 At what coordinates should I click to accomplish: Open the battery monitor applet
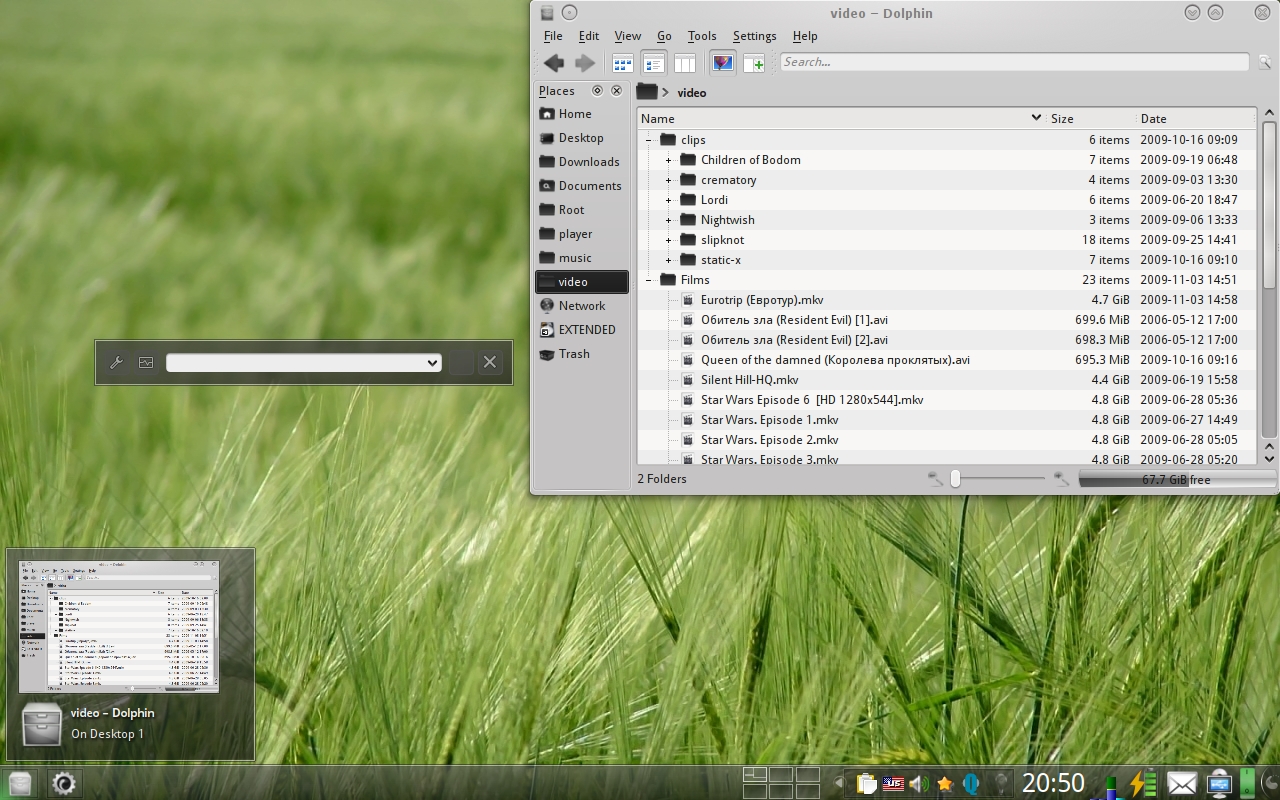coord(1143,783)
